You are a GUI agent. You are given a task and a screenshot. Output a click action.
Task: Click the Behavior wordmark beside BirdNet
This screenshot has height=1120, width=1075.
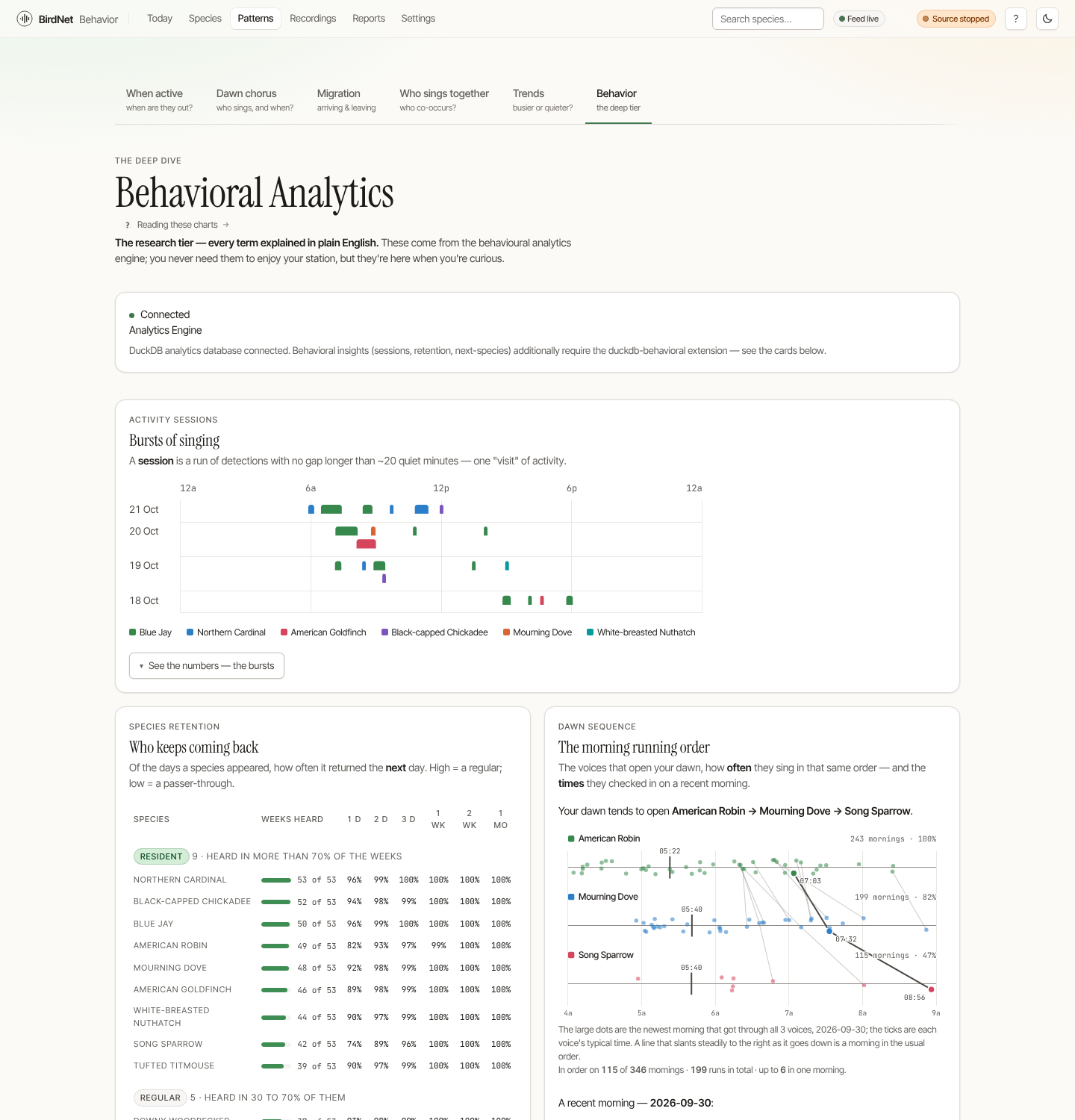pos(99,19)
